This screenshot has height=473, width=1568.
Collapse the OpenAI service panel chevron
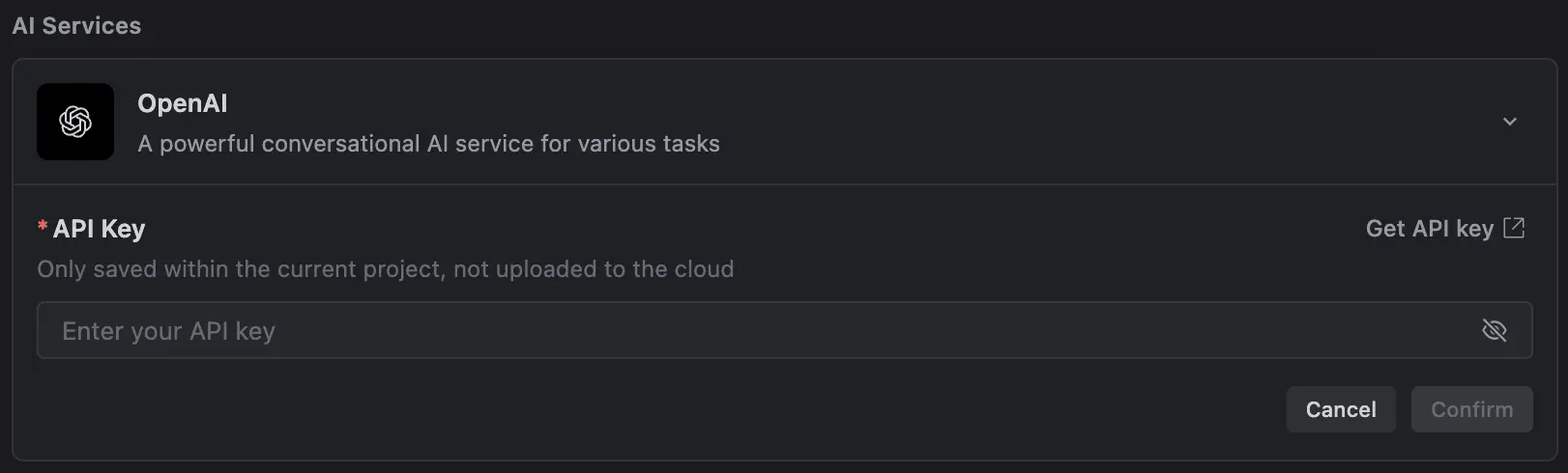point(1510,121)
